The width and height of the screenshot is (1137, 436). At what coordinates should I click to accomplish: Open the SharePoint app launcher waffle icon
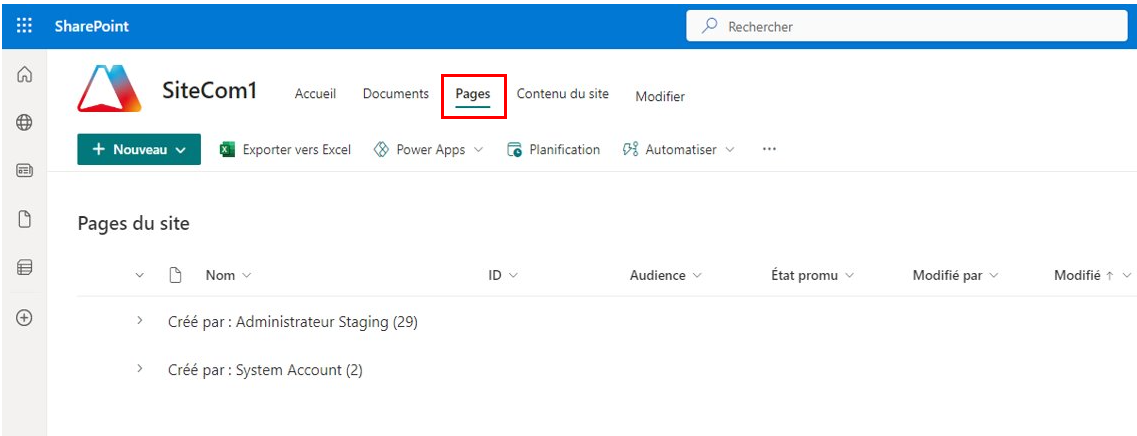[x=25, y=26]
